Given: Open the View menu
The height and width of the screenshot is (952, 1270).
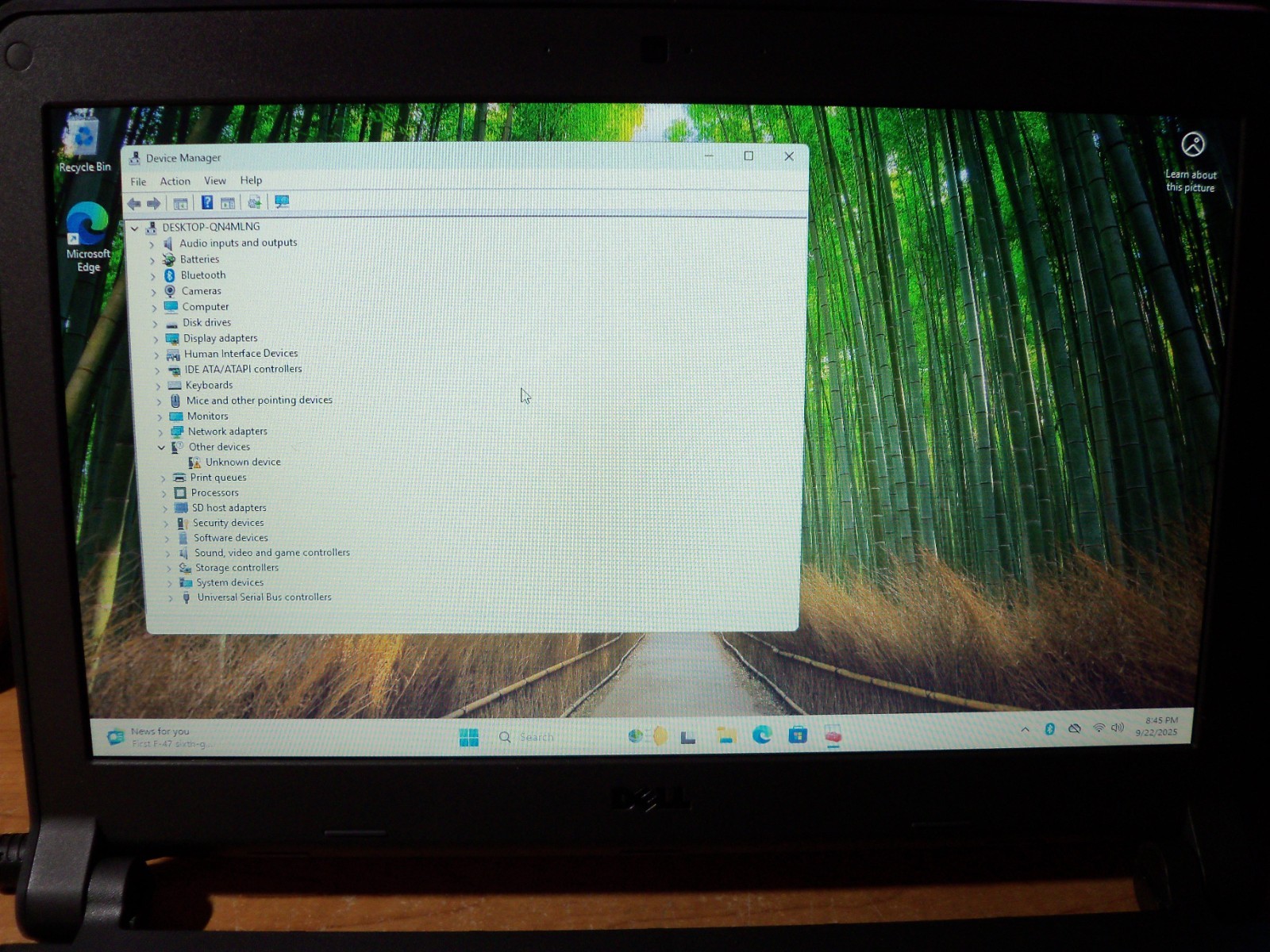Looking at the screenshot, I should (215, 181).
